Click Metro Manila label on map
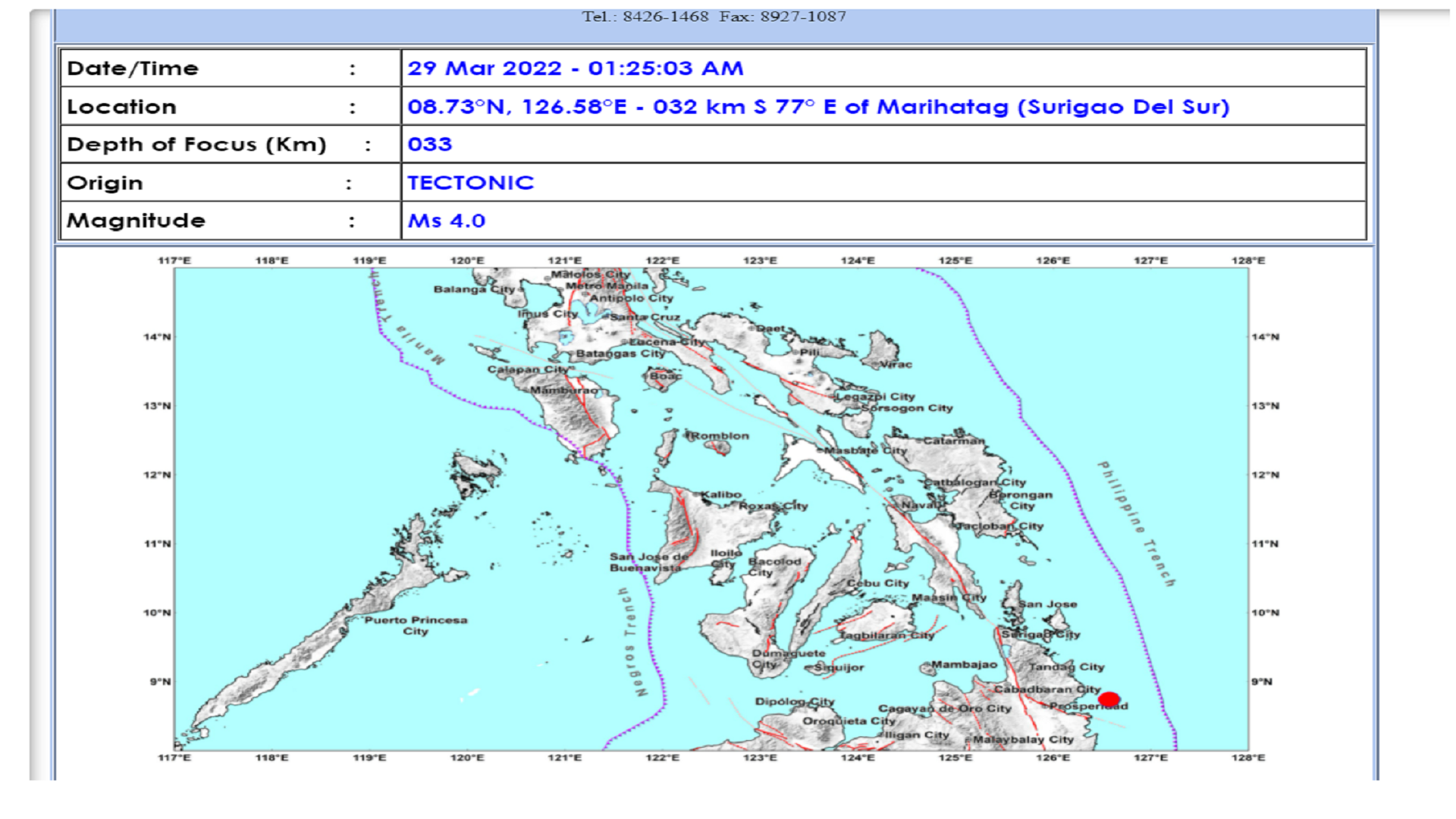Screen dimensions: 1456x819 pos(607,286)
